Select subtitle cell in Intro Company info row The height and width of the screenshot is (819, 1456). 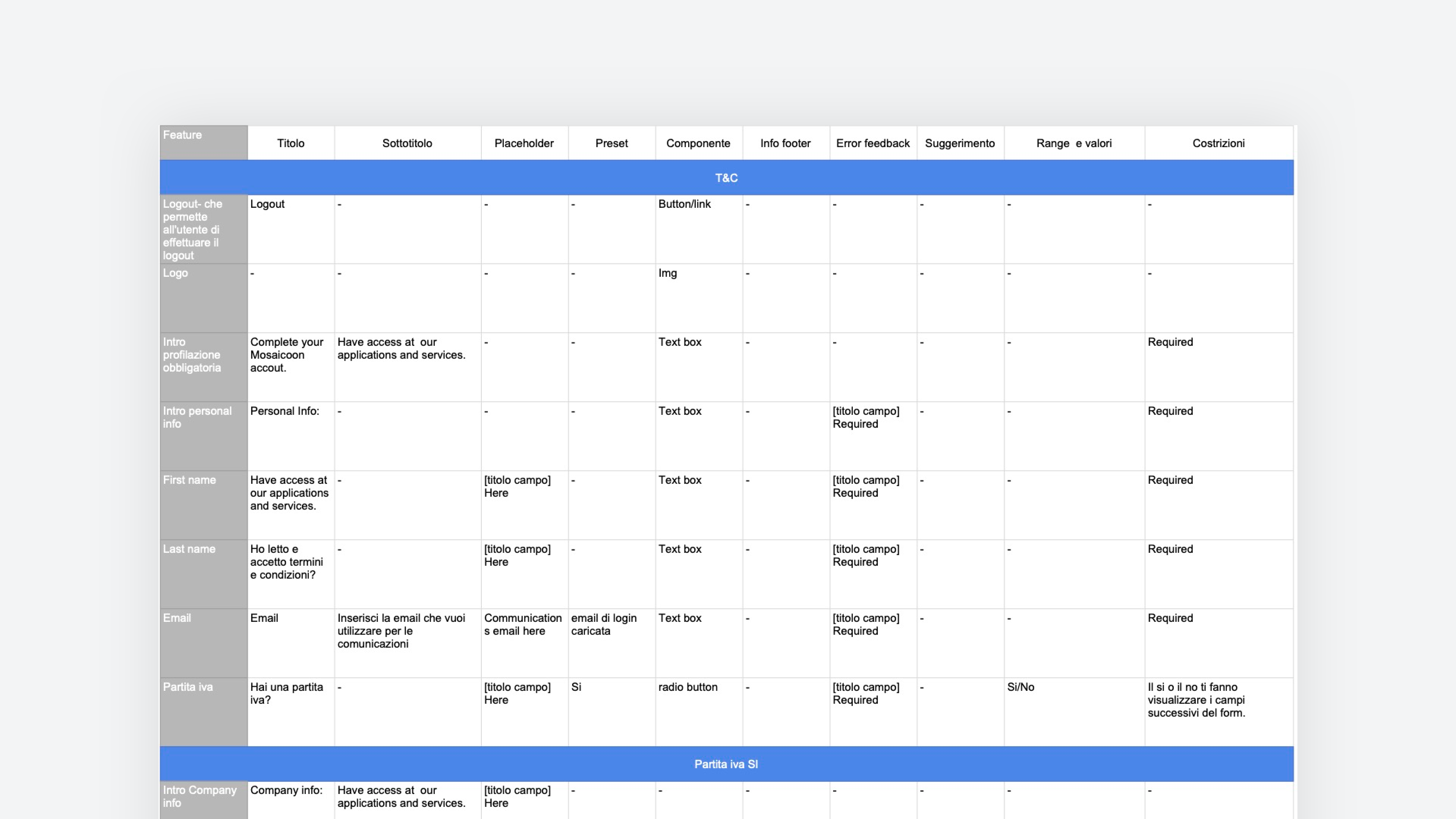(x=407, y=800)
